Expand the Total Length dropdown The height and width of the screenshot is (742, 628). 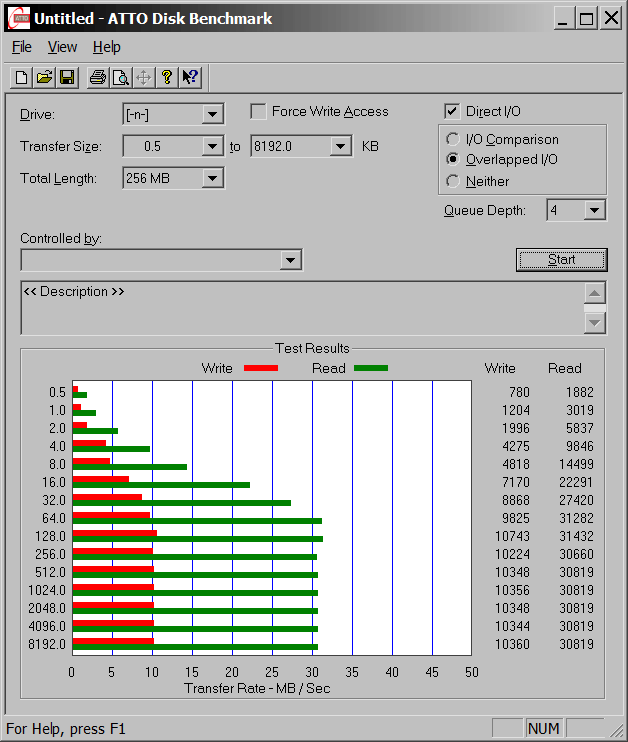pos(212,179)
